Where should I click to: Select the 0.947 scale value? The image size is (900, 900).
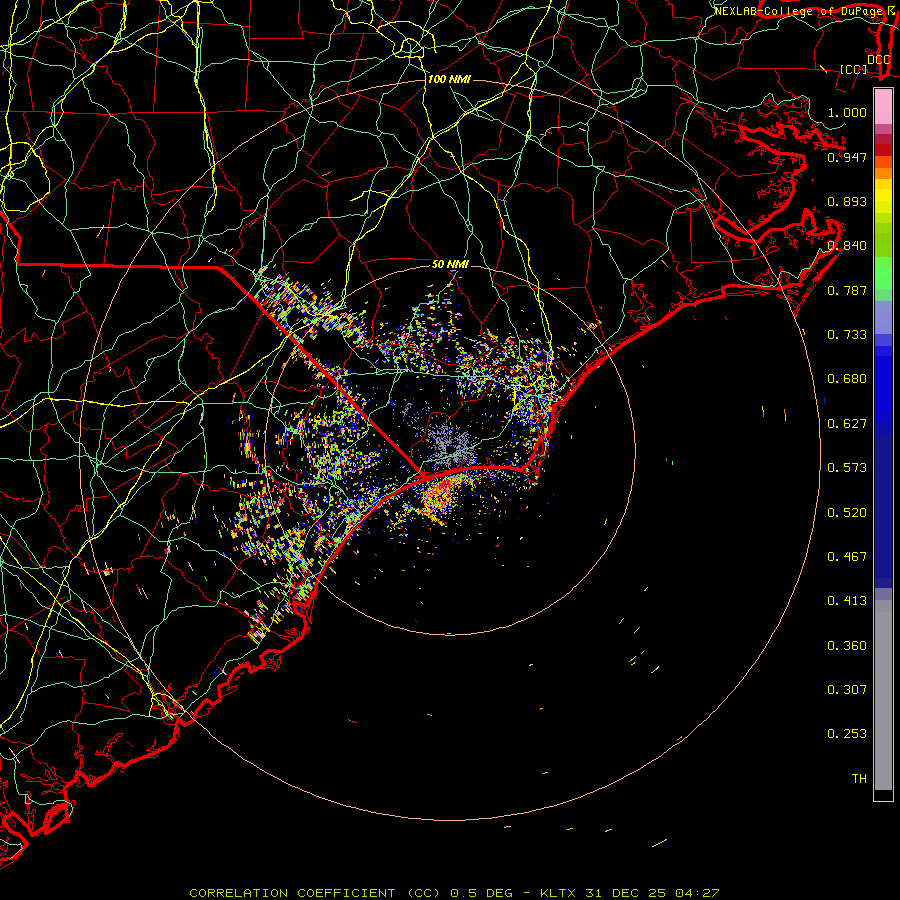tap(847, 157)
